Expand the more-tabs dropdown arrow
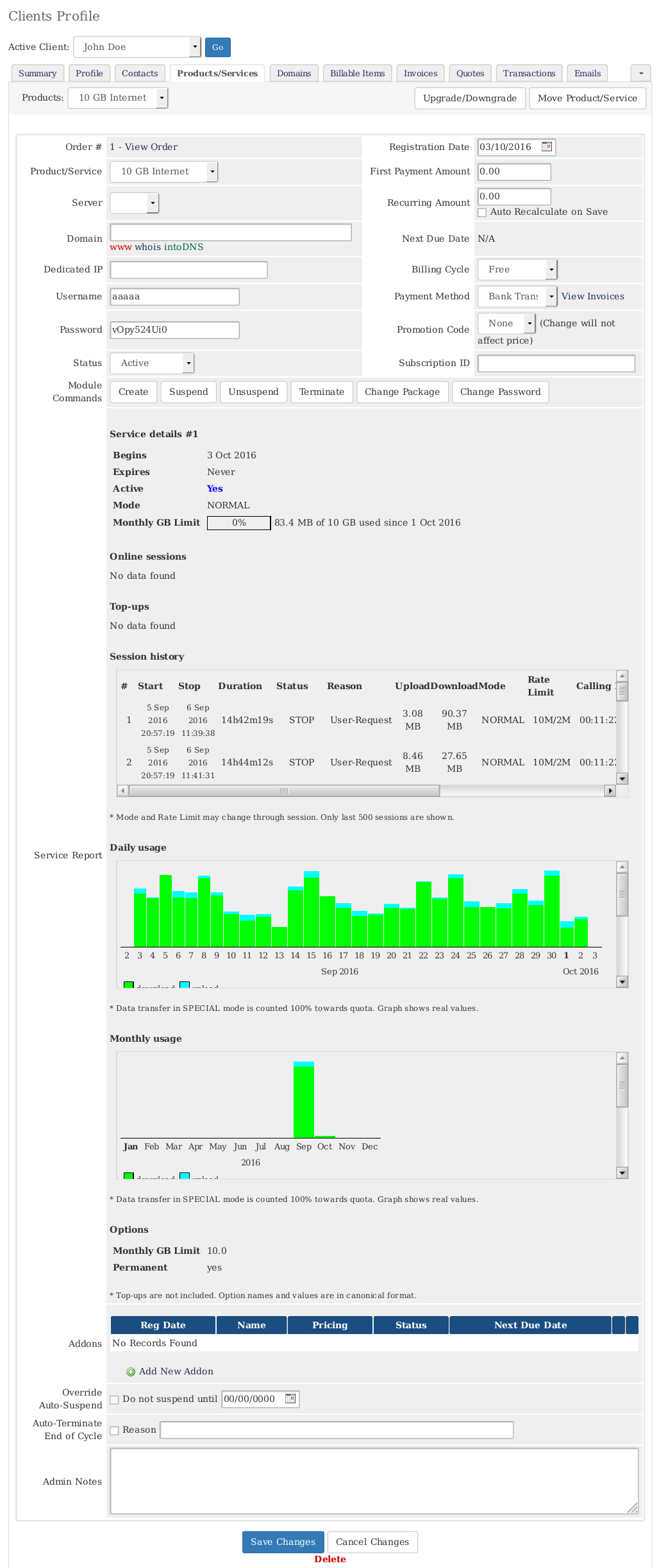 (641, 73)
